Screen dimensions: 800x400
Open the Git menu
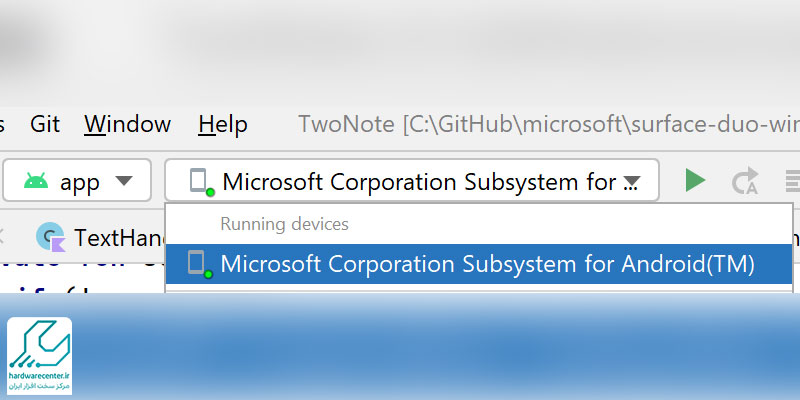(45, 124)
